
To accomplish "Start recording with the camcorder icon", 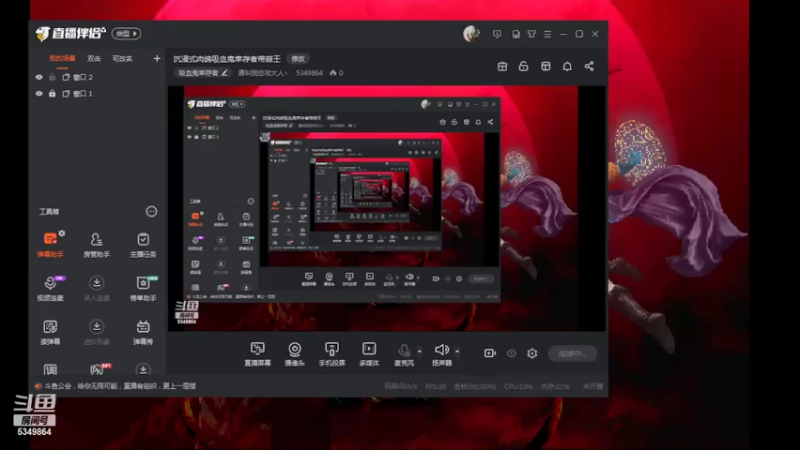I will [x=490, y=353].
